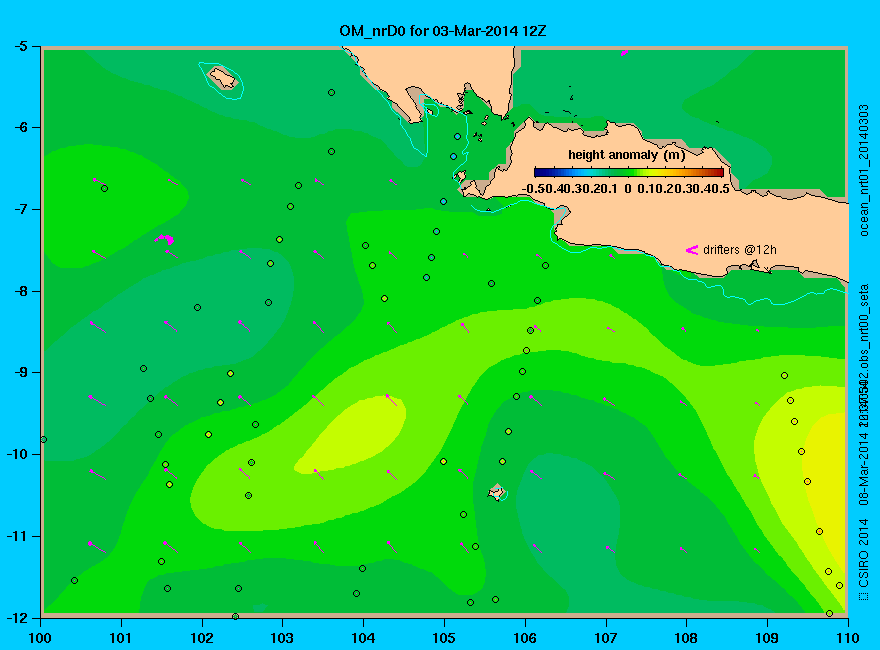
Task: Click latitude label "-9" on y-axis
Action: pos(20,372)
